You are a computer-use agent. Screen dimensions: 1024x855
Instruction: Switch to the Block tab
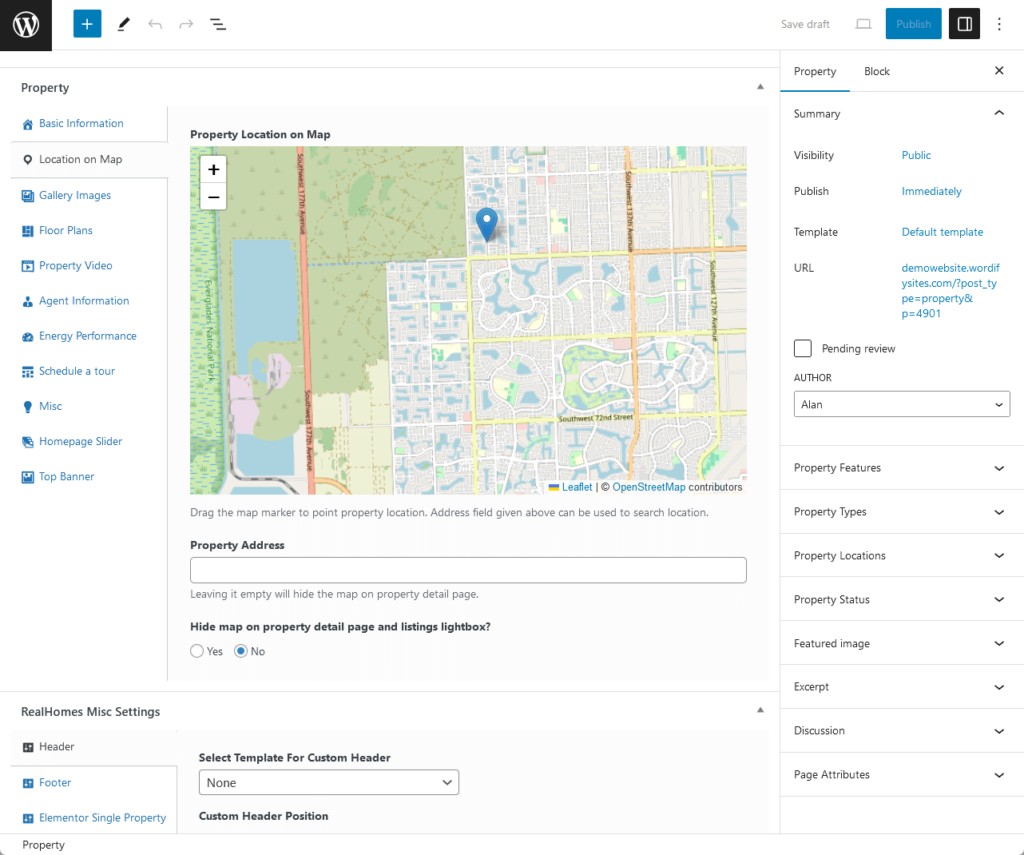(877, 71)
